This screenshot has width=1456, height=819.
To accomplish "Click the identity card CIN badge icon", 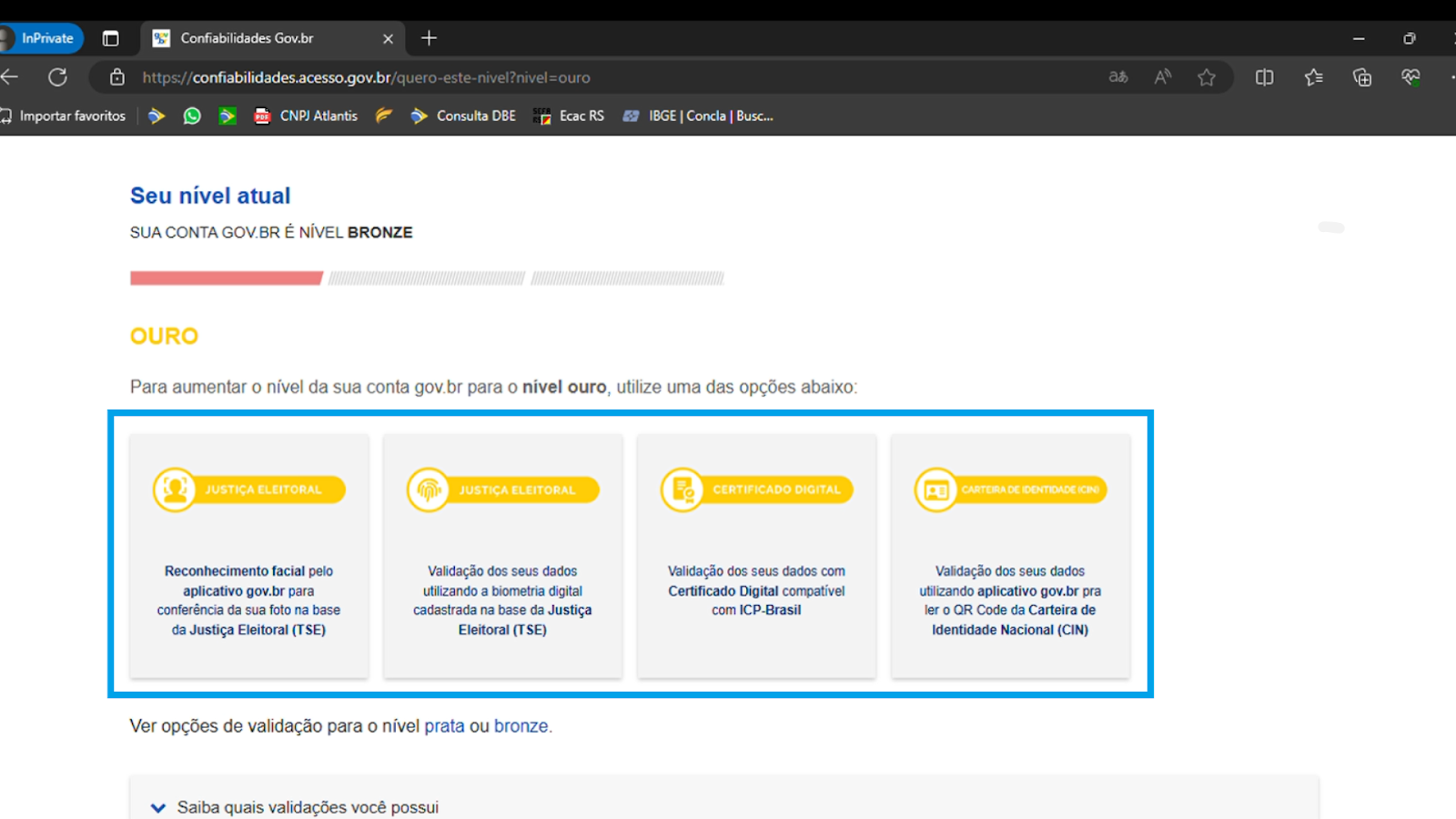I will [x=936, y=490].
